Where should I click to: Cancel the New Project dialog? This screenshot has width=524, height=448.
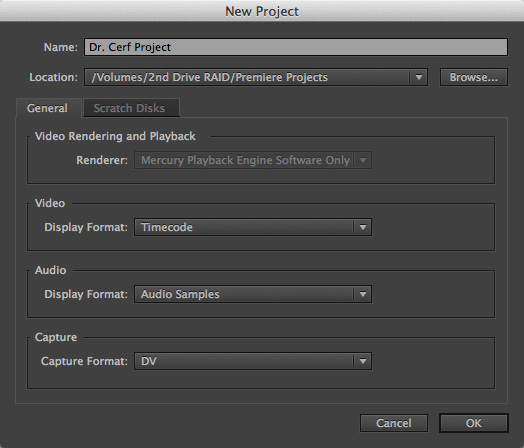394,423
